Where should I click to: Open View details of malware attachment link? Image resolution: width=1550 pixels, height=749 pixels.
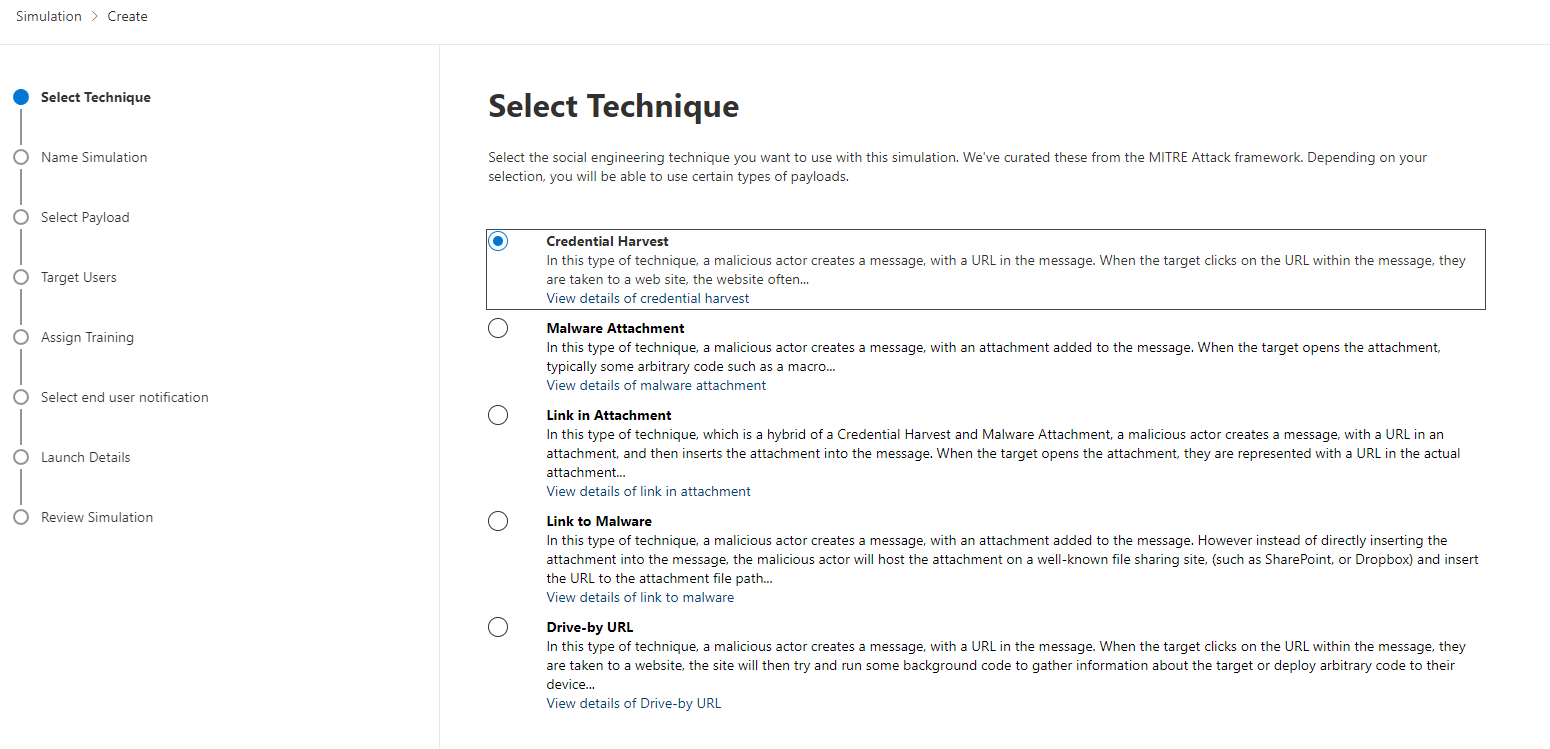[656, 385]
